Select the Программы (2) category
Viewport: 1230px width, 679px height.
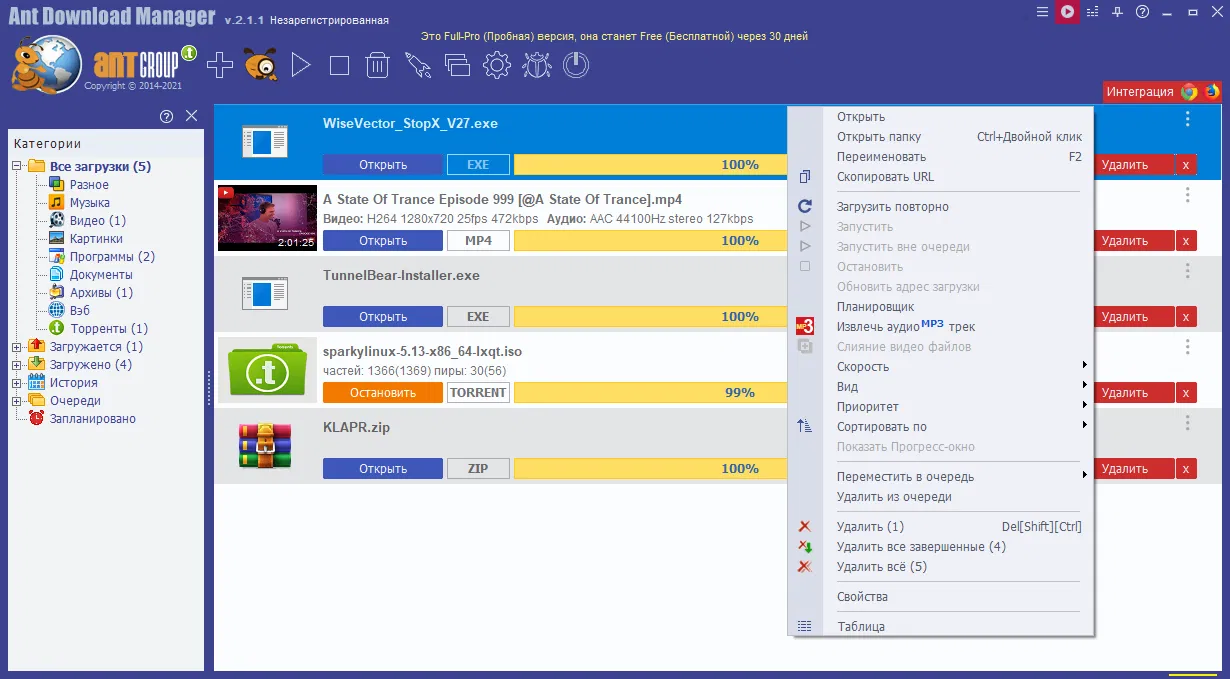coord(112,257)
